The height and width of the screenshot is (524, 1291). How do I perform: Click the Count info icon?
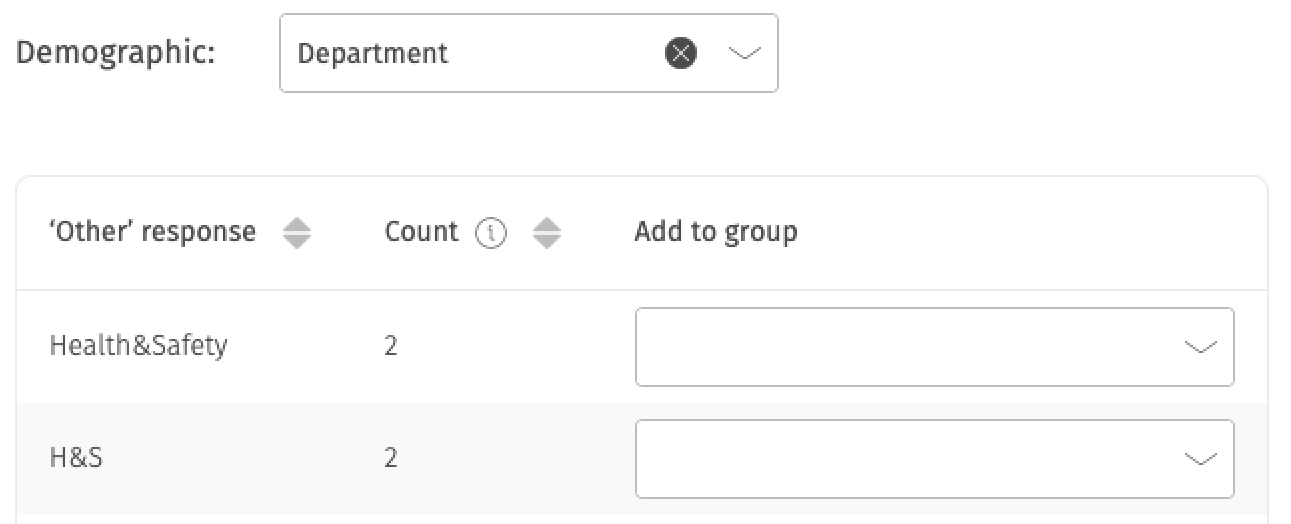(x=490, y=233)
